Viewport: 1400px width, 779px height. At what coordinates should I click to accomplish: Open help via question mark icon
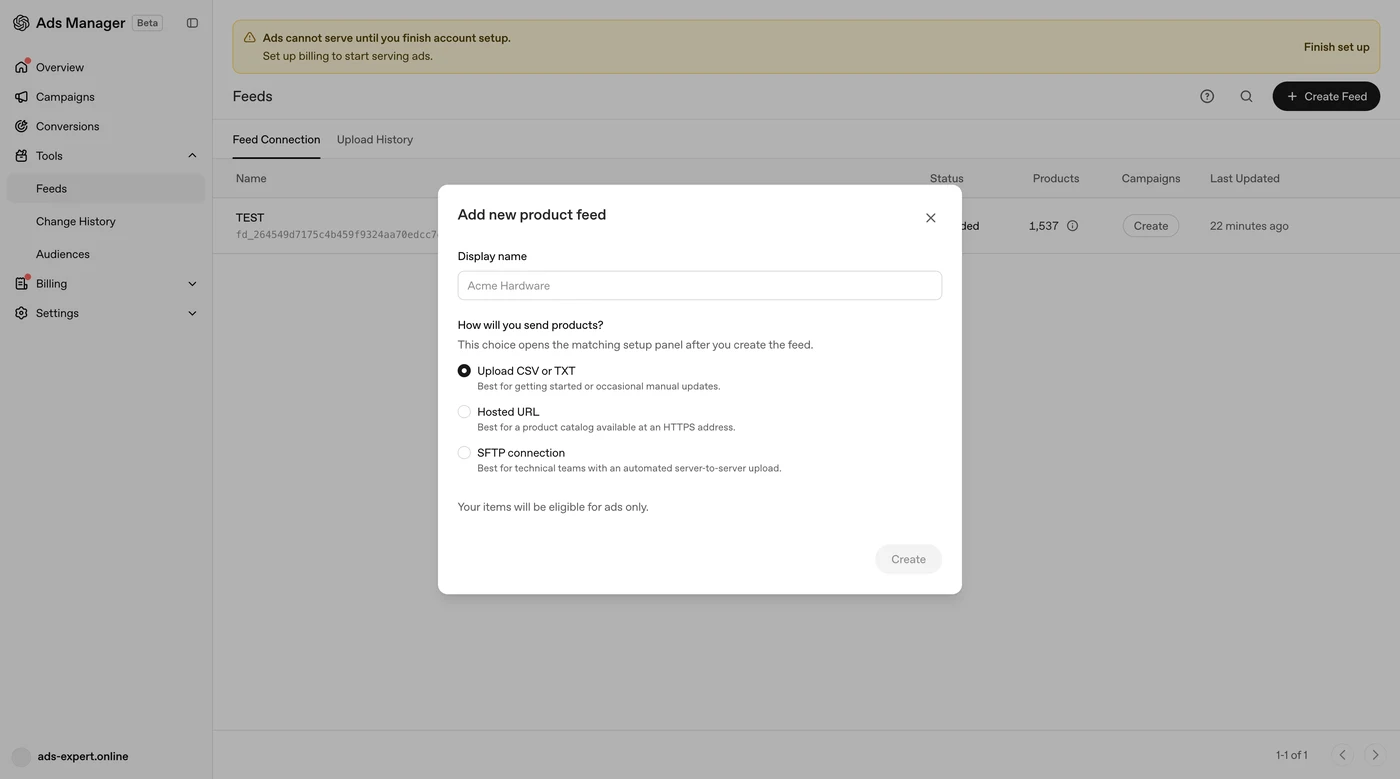[1207, 96]
